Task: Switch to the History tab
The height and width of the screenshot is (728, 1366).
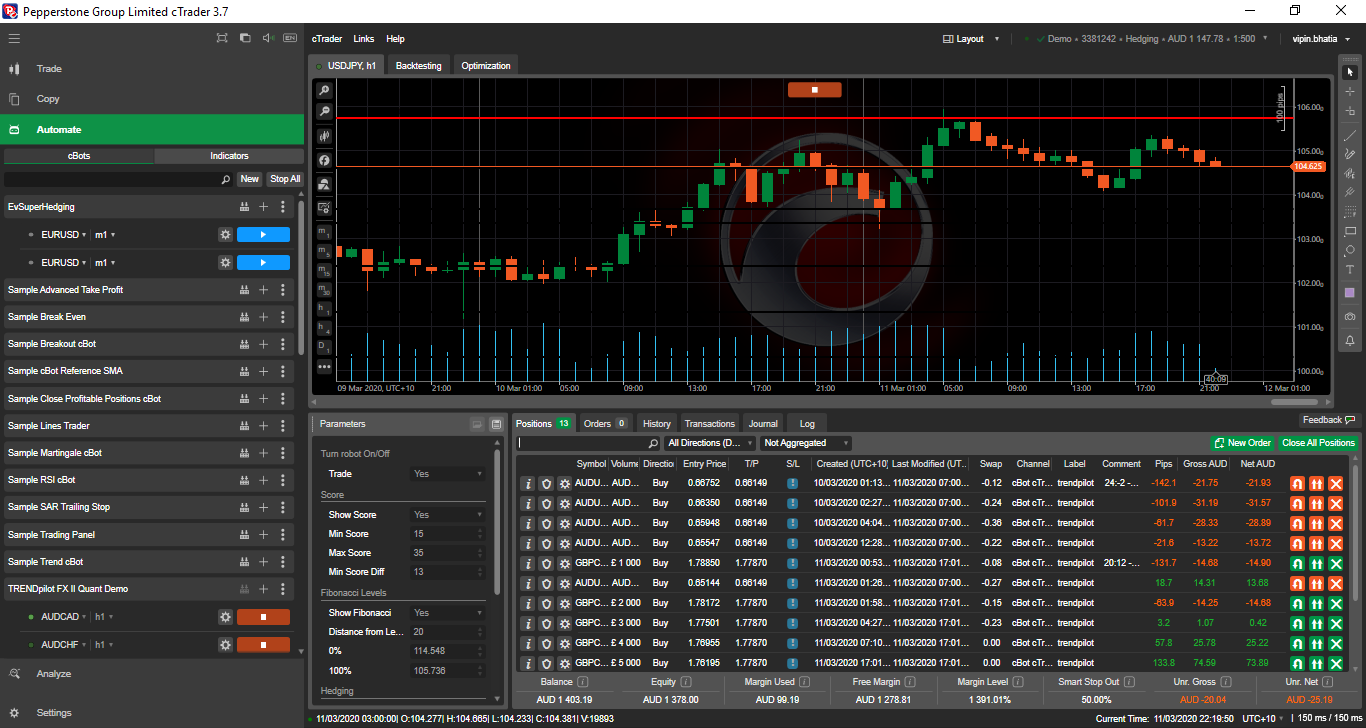Action: (657, 424)
